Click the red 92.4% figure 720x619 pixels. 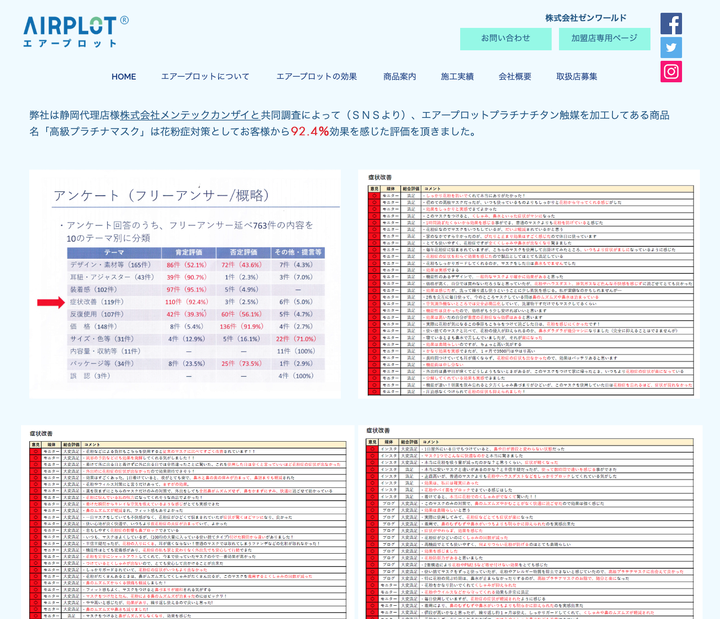(x=310, y=131)
